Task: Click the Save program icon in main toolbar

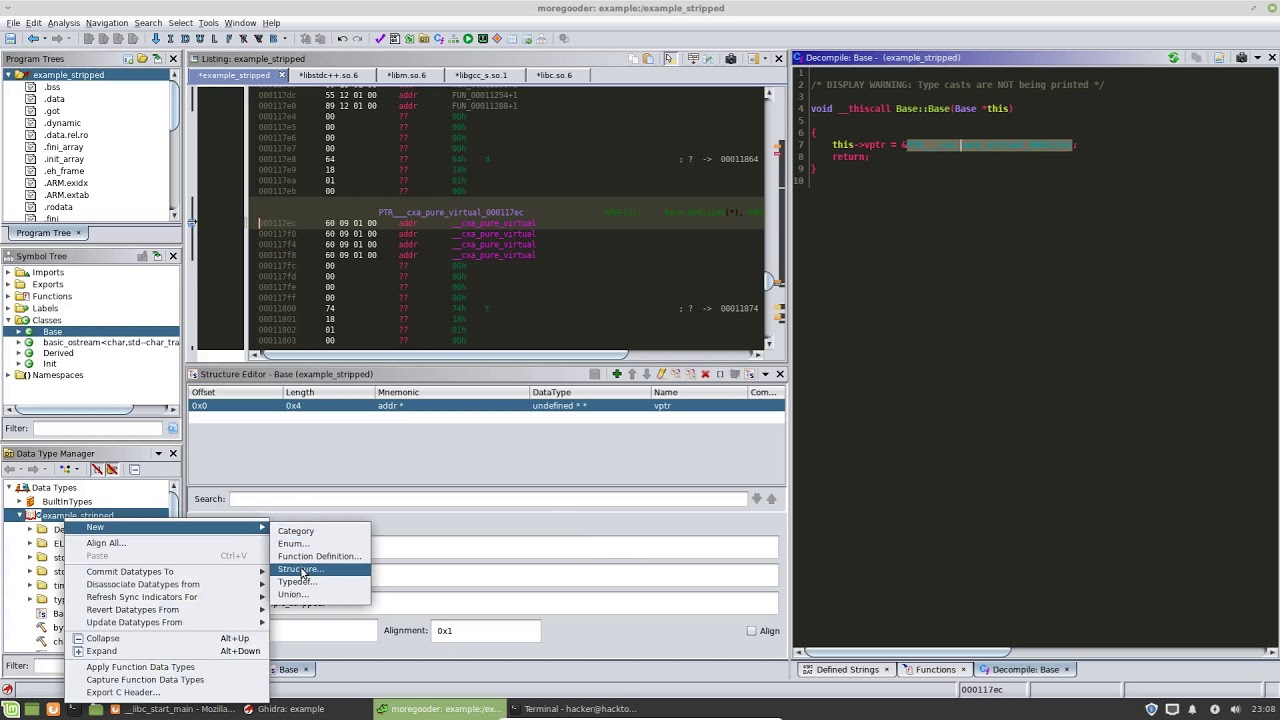Action: [x=11, y=39]
